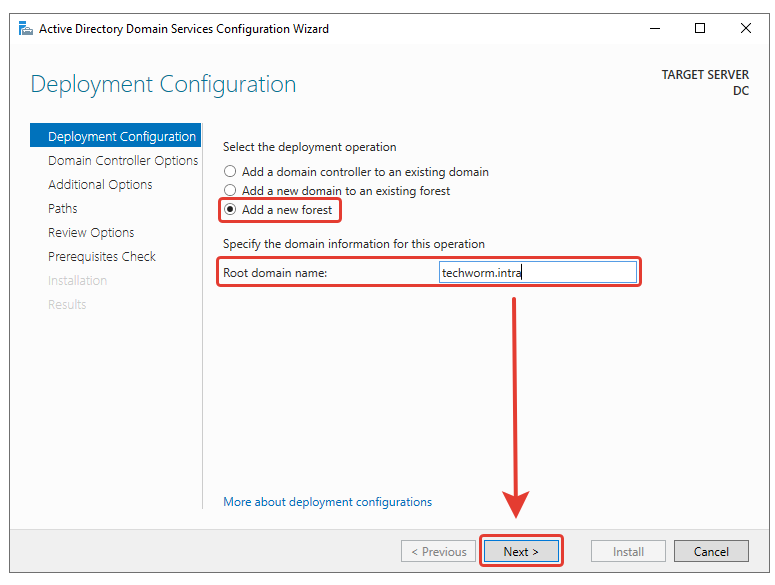Jump to the Prerequisites Check step
This screenshot has width=775, height=585.
pyautogui.click(x=102, y=257)
